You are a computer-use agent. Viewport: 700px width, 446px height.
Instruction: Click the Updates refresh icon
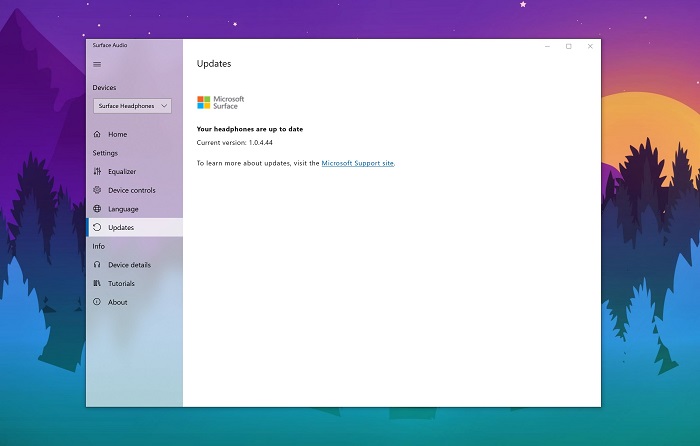tap(97, 228)
